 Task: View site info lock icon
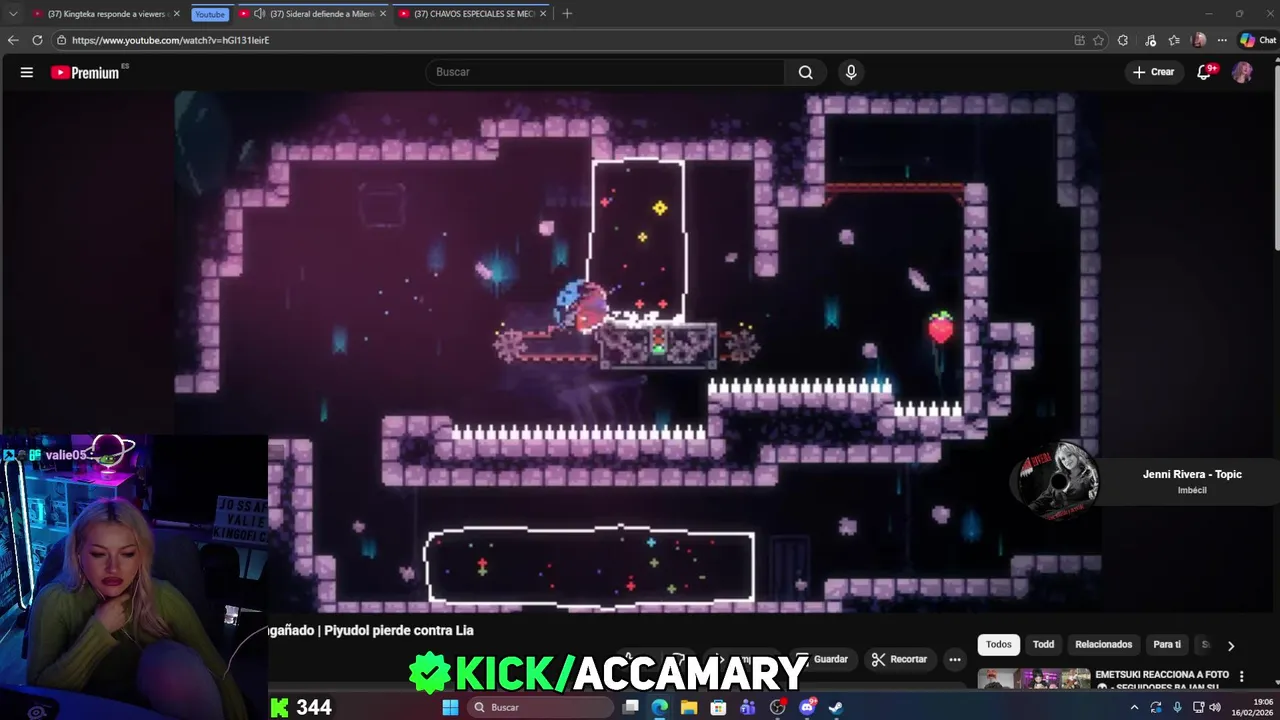62,40
